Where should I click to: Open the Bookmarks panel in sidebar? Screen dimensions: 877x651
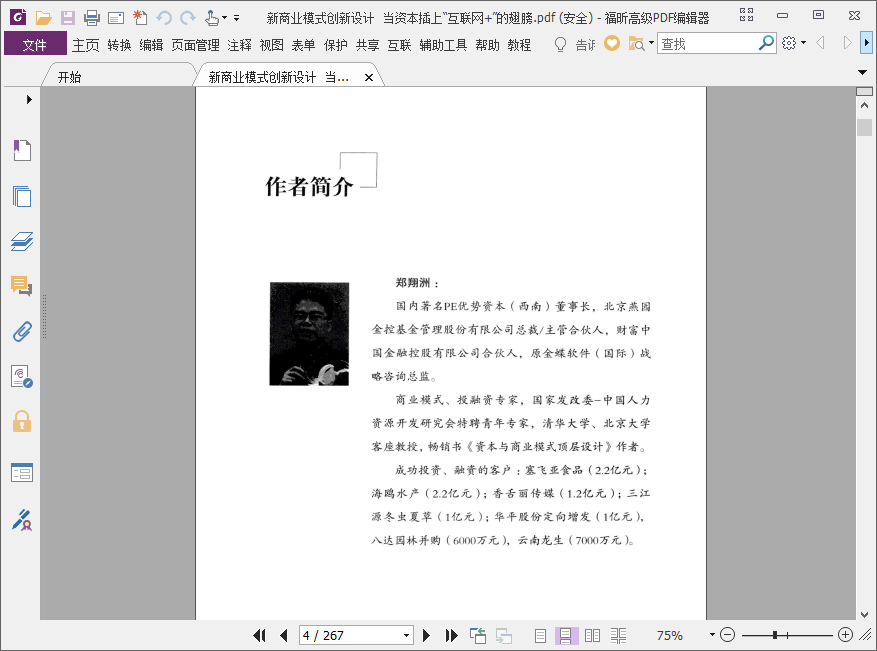[22, 151]
